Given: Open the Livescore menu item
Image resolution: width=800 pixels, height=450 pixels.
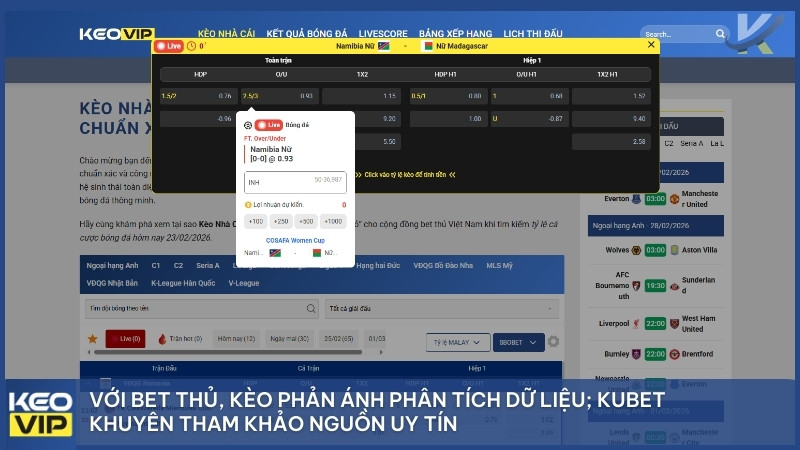Looking at the screenshot, I should click(383, 34).
